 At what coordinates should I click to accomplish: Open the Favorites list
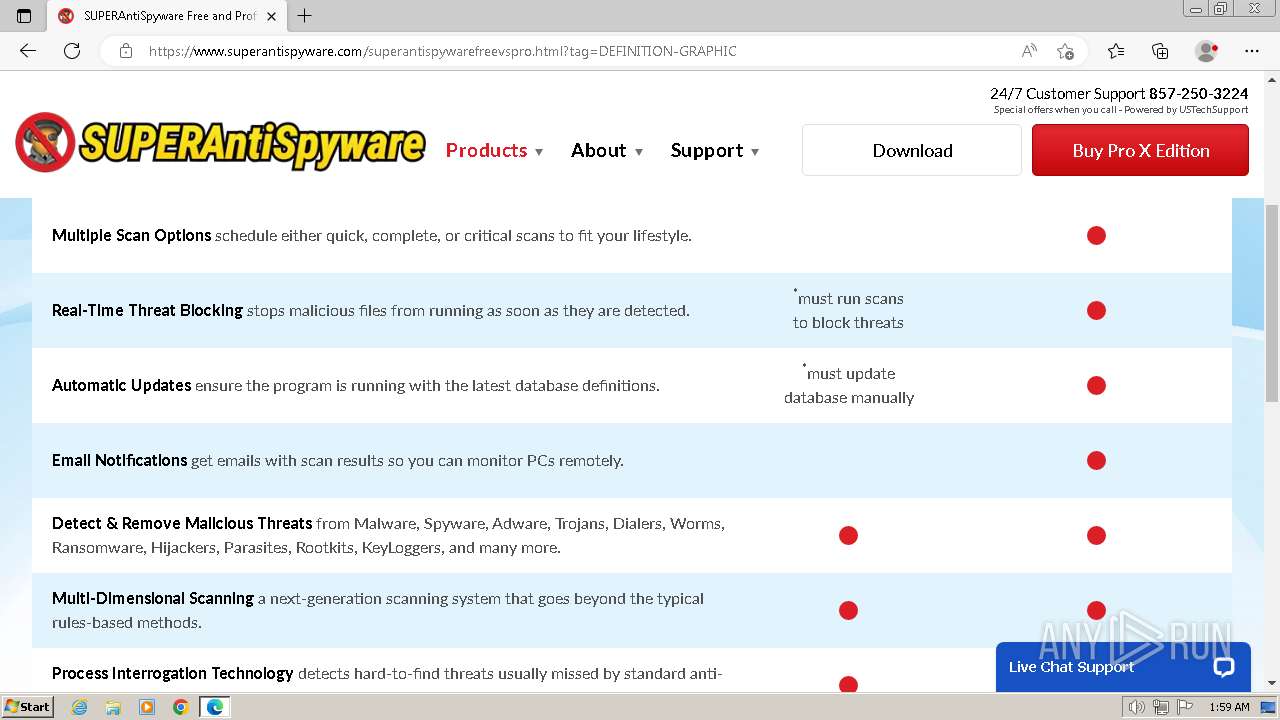pyautogui.click(x=1116, y=51)
